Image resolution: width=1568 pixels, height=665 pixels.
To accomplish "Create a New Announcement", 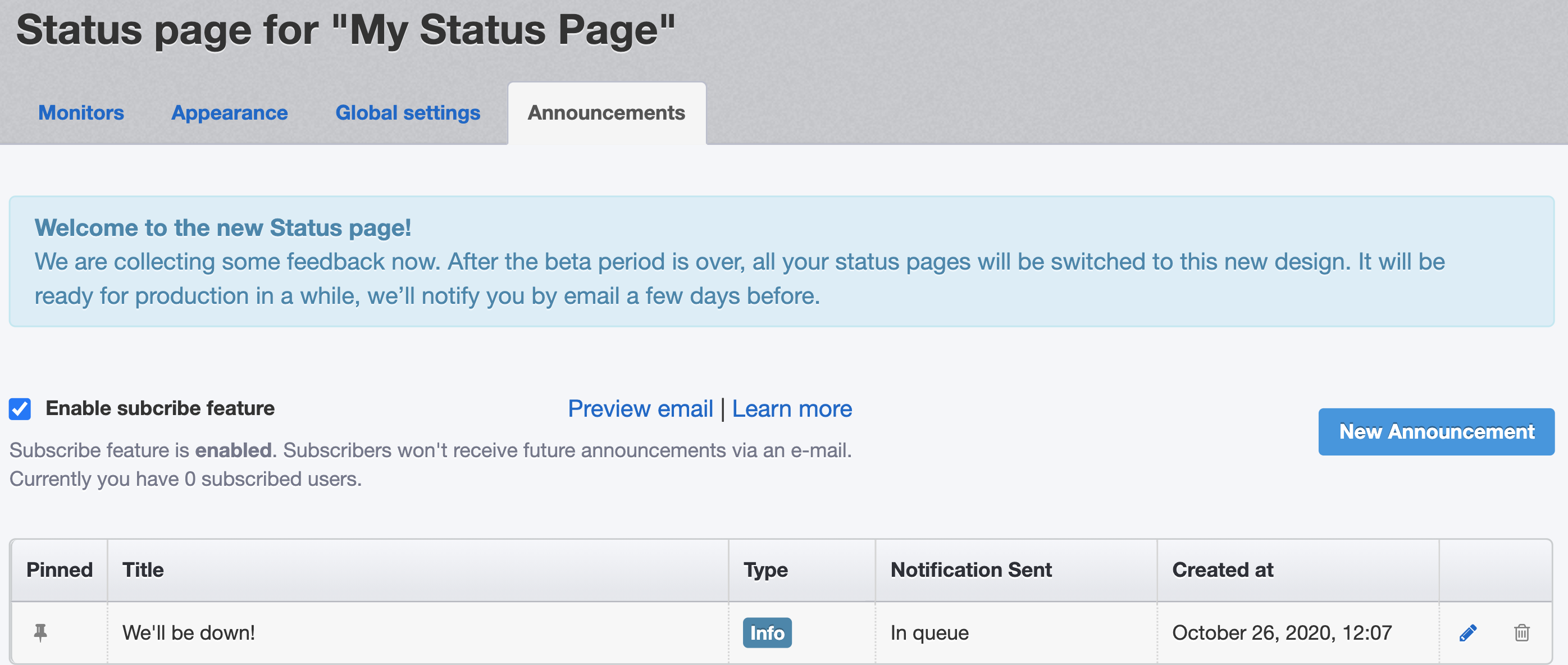I will pos(1436,432).
